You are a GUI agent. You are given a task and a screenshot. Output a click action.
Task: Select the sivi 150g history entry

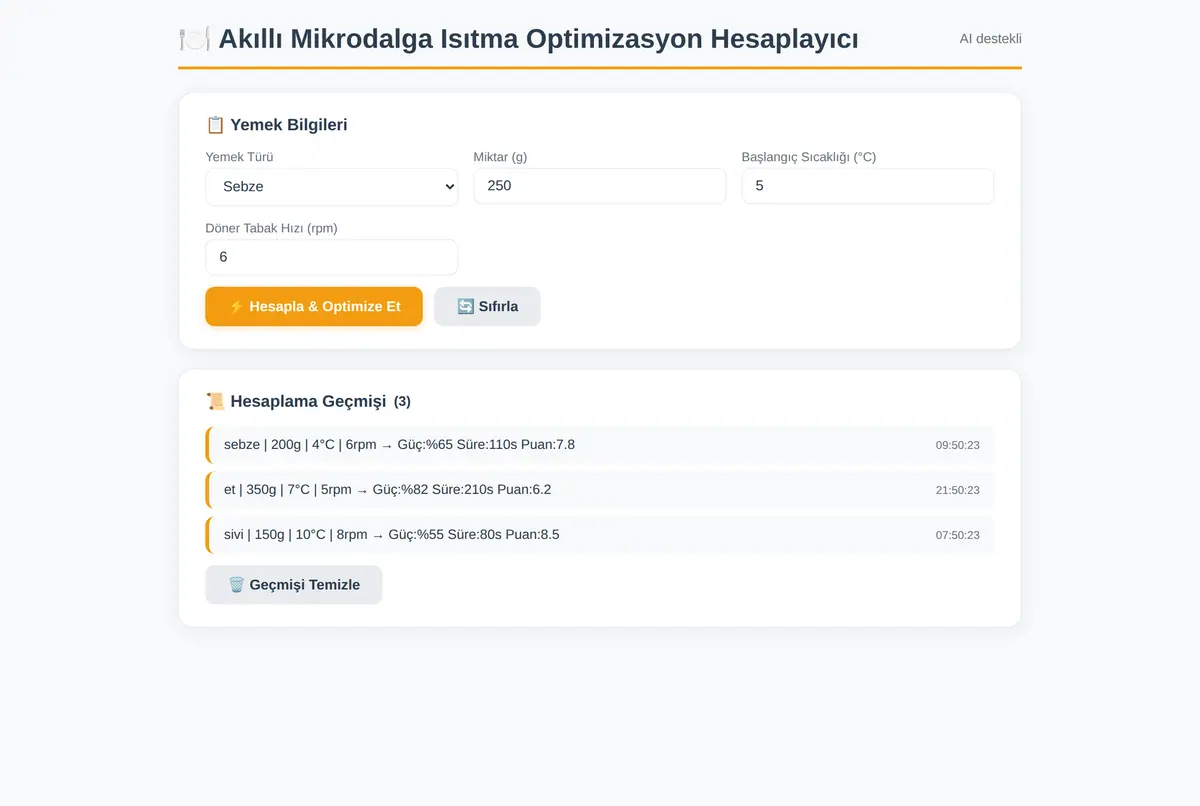point(600,534)
